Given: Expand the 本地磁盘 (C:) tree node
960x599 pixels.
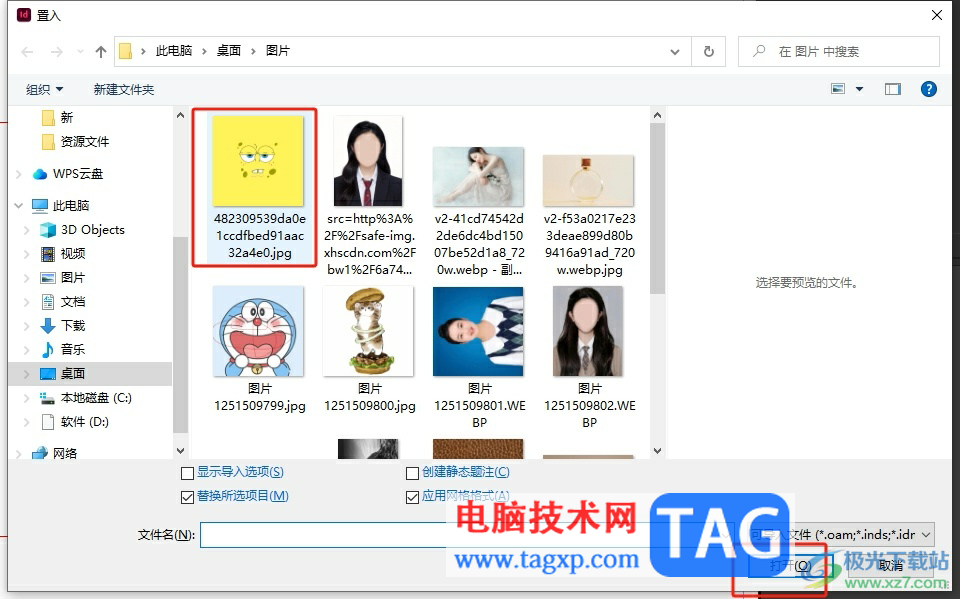Looking at the screenshot, I should (26, 398).
